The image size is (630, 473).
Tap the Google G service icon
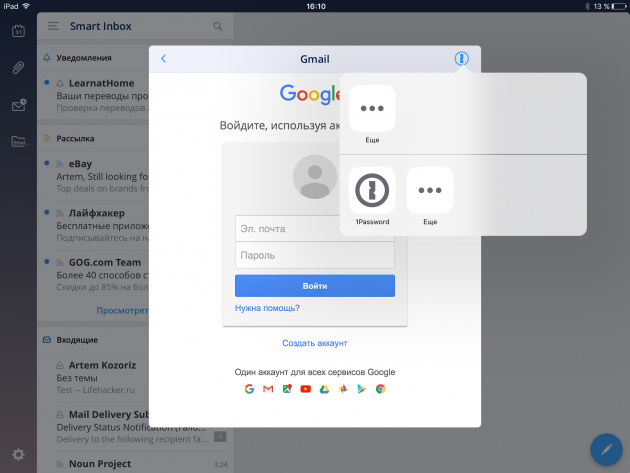[249, 389]
